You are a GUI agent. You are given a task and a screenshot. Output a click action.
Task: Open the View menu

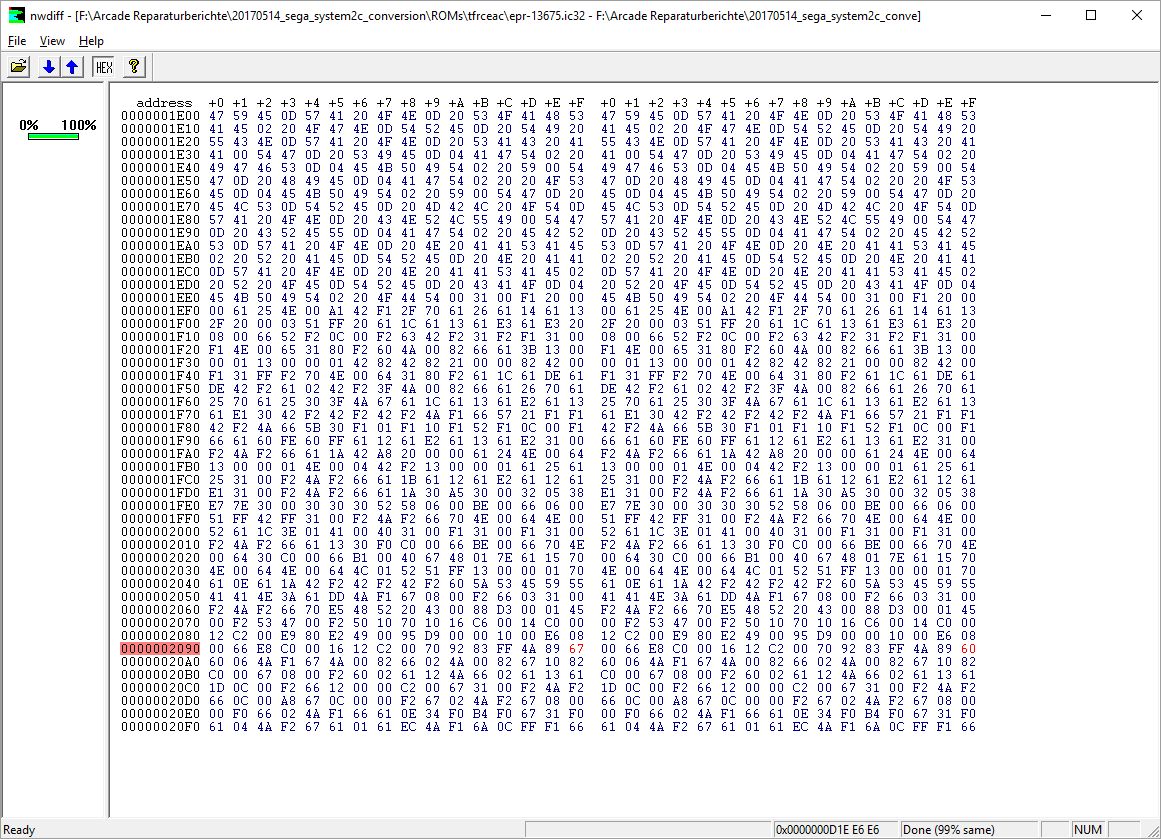point(52,41)
